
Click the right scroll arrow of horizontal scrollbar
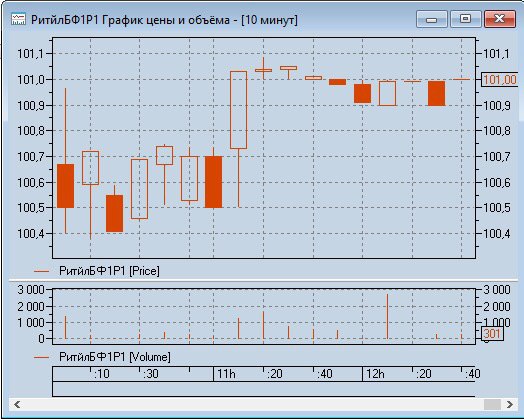click(x=510, y=405)
